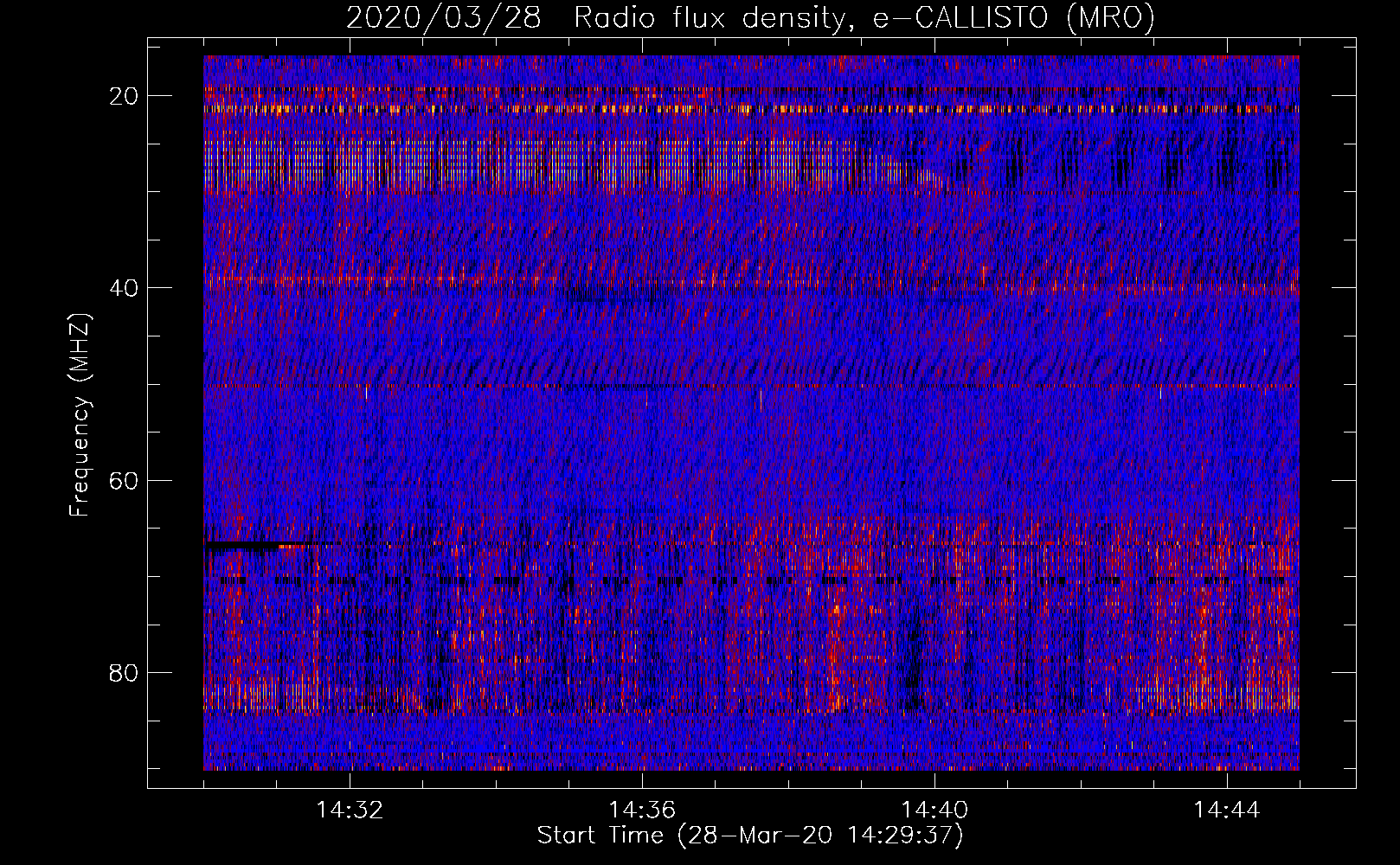This screenshot has height=865, width=1400.
Task: Click the 20 frequency tick label
Action: tap(125, 96)
